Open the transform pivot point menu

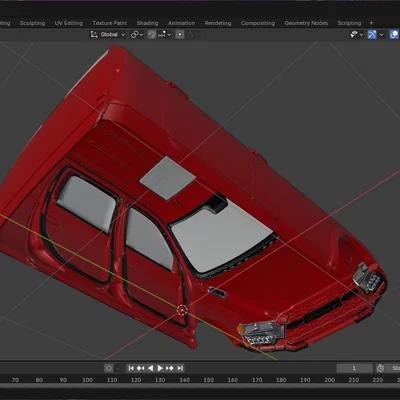(x=137, y=34)
